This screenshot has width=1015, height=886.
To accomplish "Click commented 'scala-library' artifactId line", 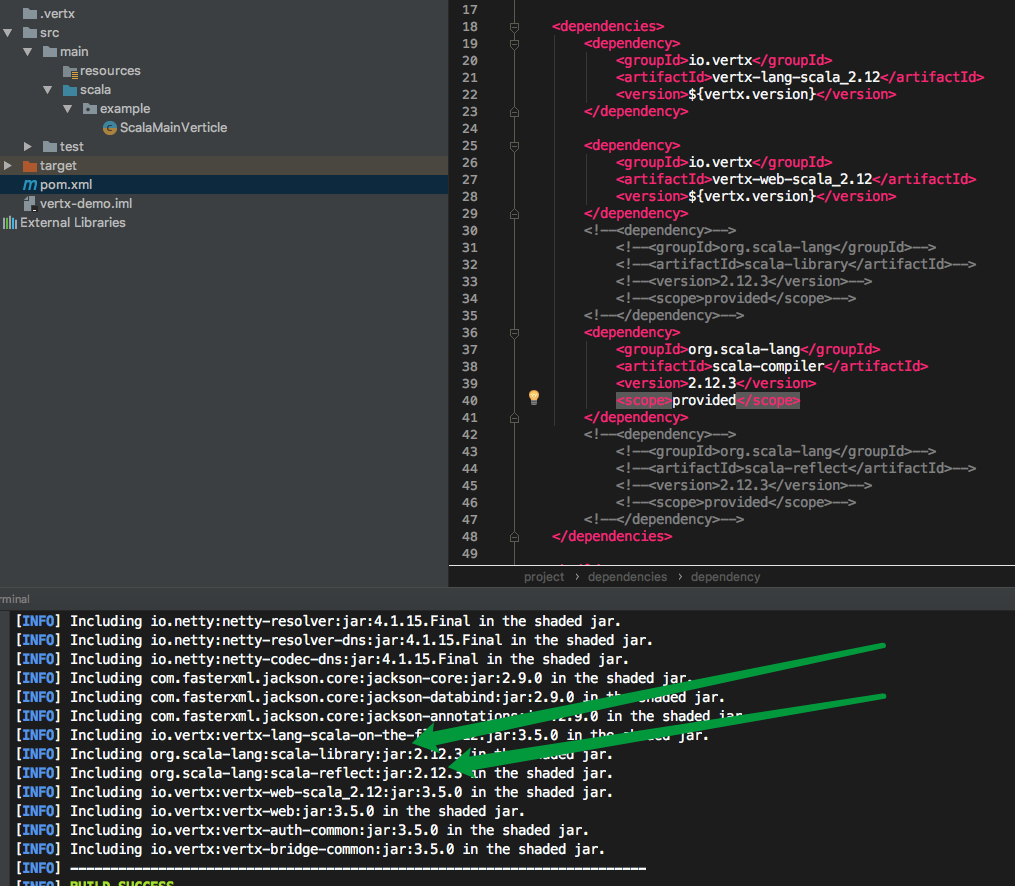I will pos(796,265).
